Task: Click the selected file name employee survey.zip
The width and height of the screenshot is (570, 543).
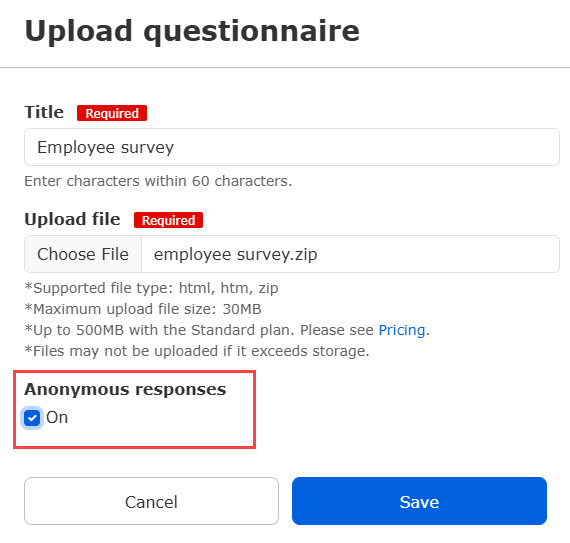Action: 236,254
